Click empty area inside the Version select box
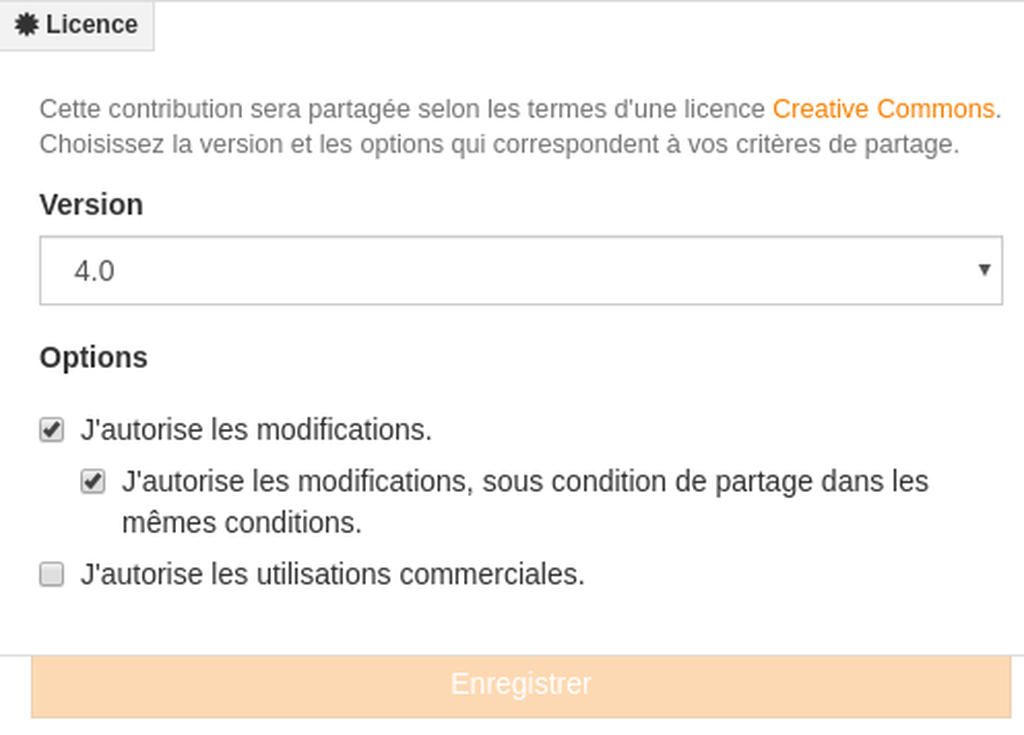This screenshot has height=735, width=1024. (522, 270)
